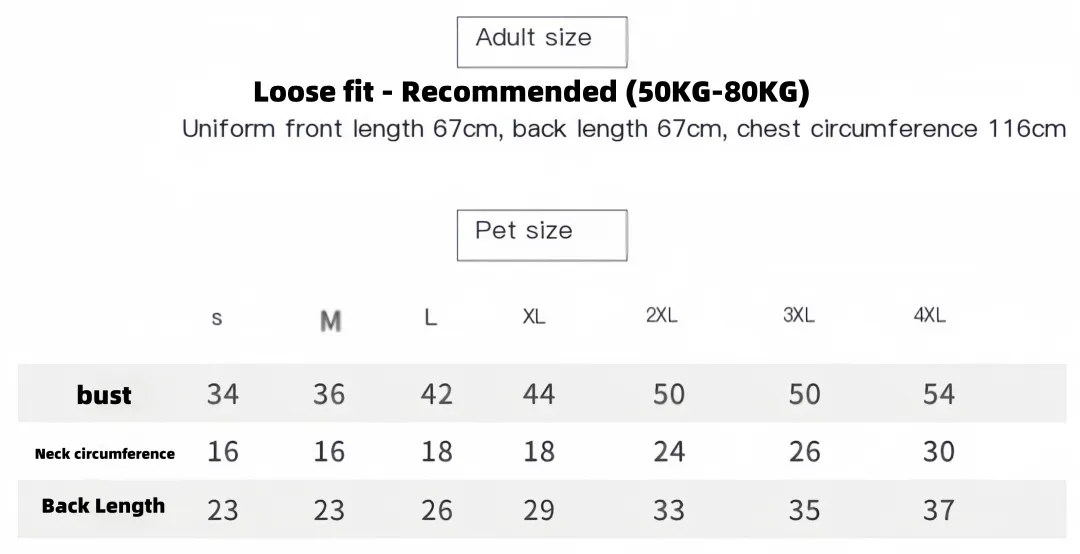Select back length value 35 under 3XL
Image resolution: width=1080 pixels, height=554 pixels.
(804, 510)
